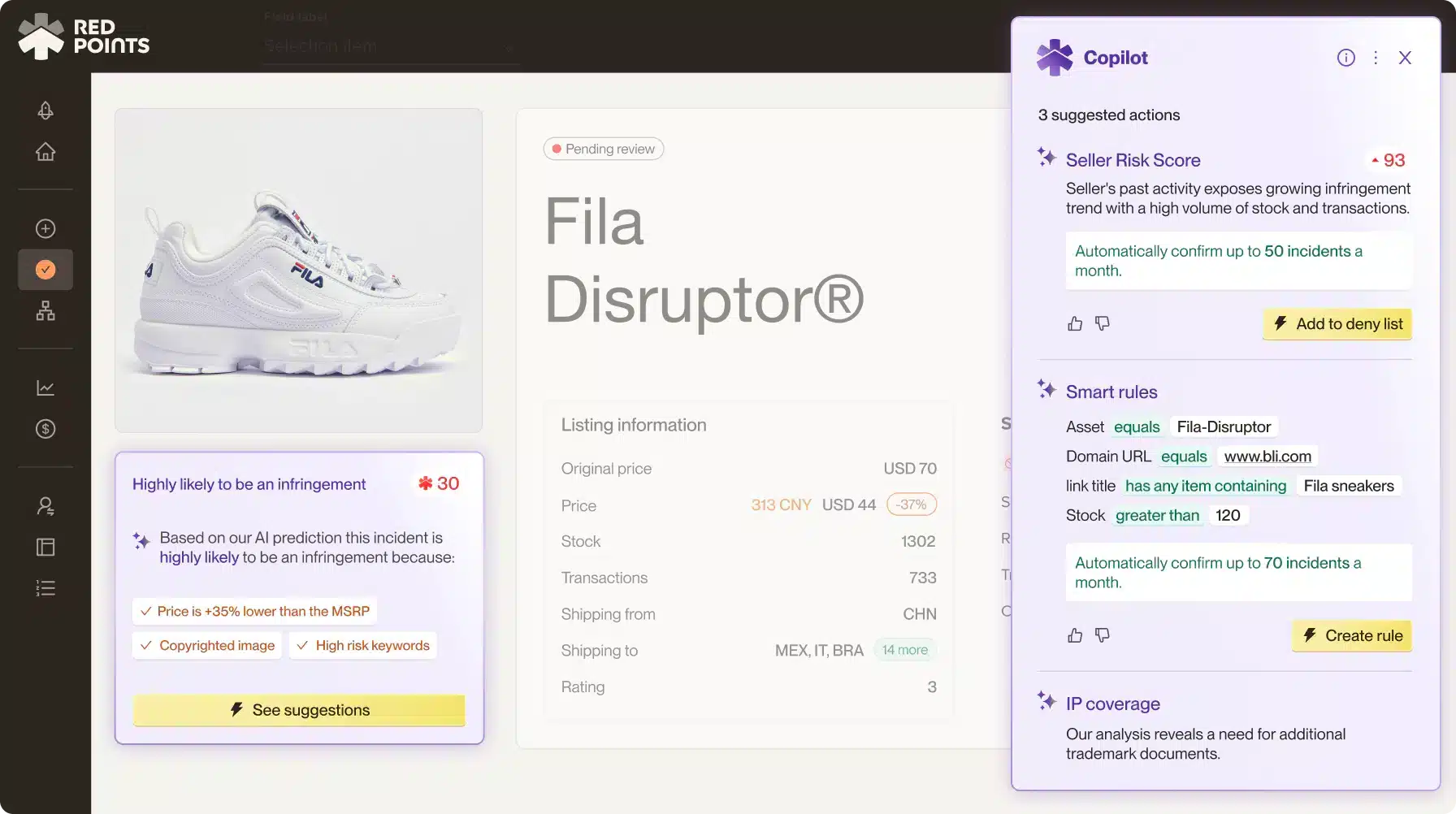The height and width of the screenshot is (814, 1456).
Task: Select the orange checkmark validation icon
Action: click(x=45, y=270)
